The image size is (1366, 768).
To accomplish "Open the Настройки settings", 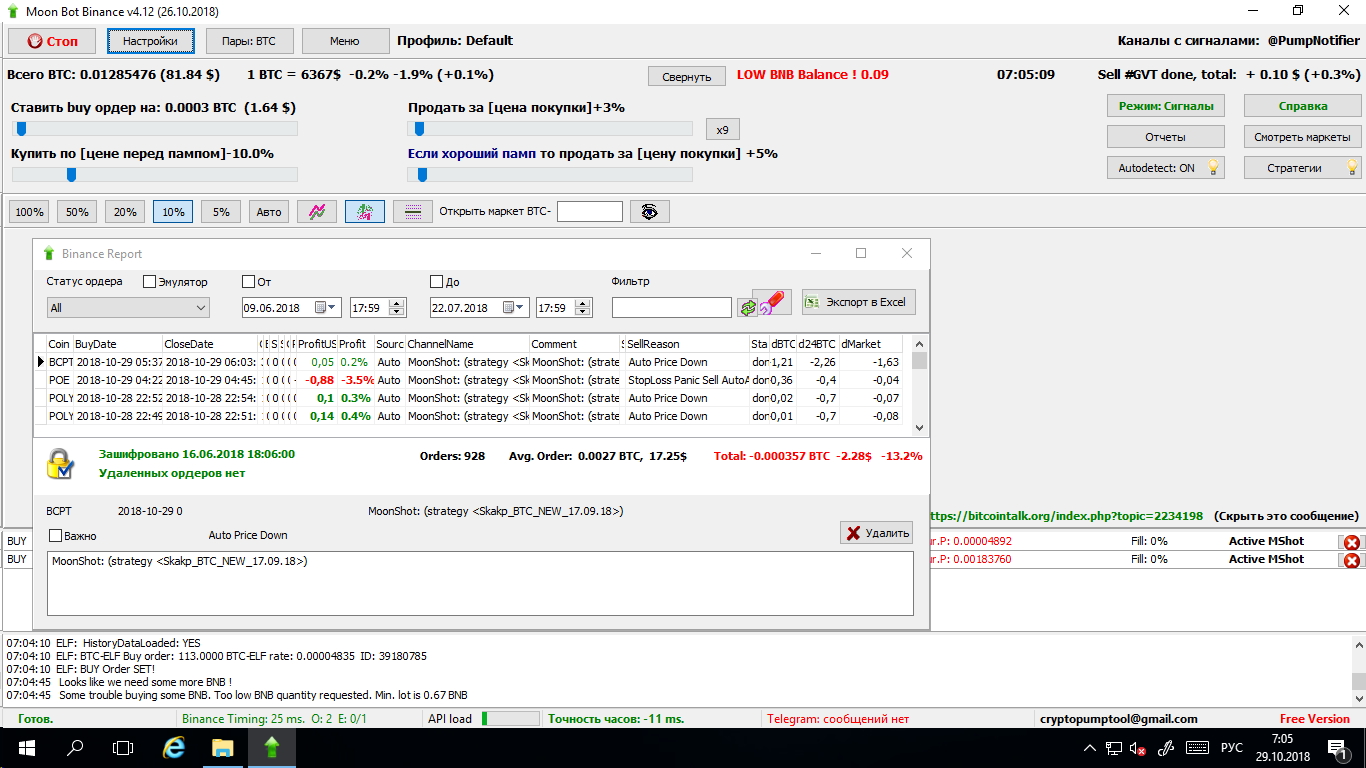I will tap(151, 41).
